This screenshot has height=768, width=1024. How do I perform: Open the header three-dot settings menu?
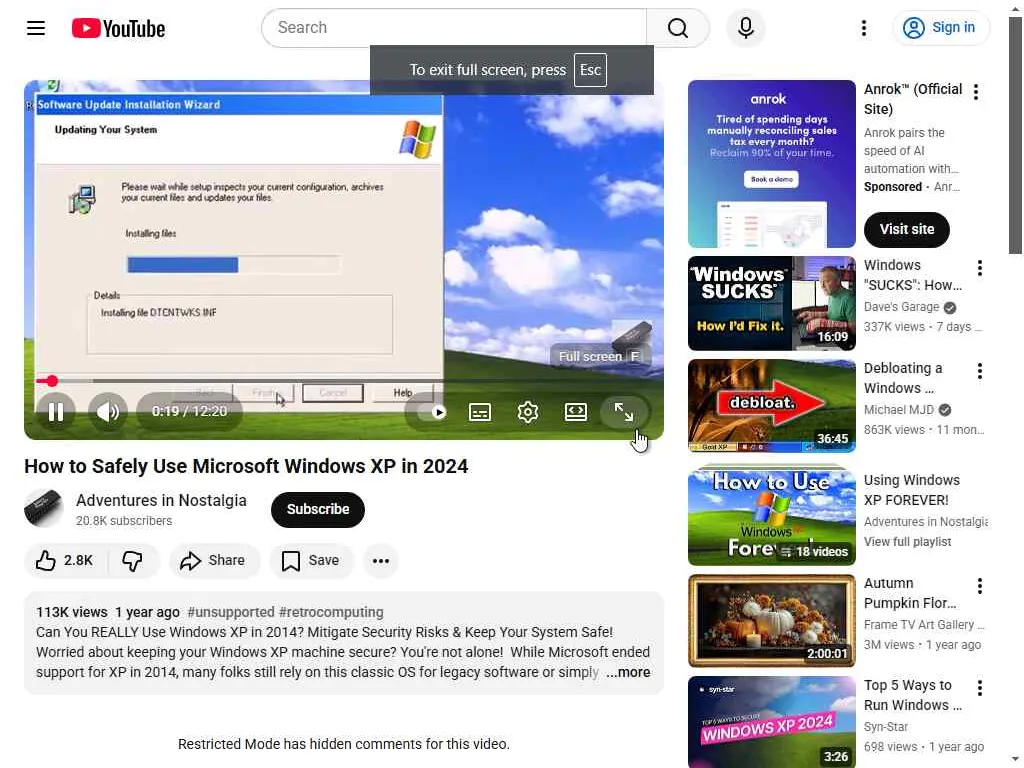point(863,28)
